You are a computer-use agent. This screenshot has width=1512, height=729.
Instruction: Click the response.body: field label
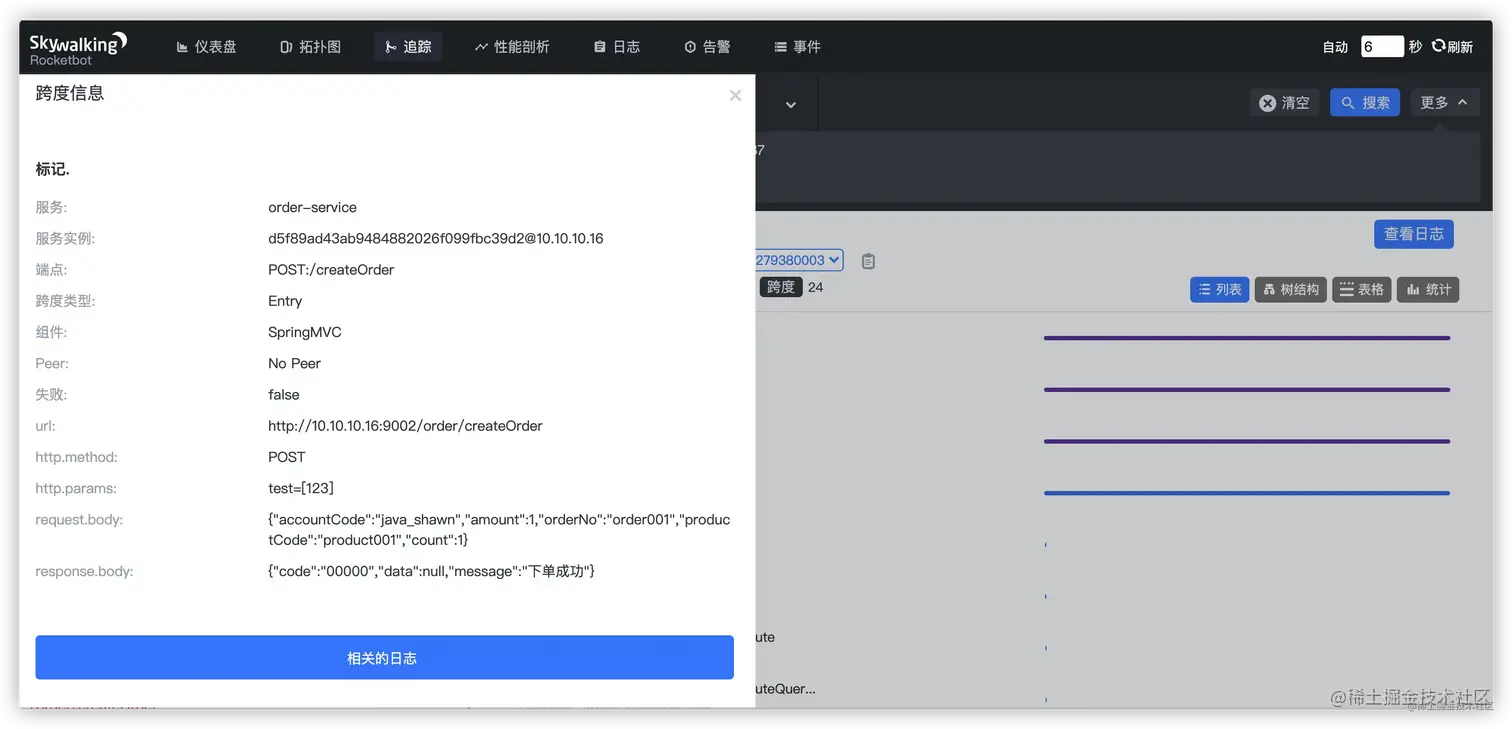[84, 572]
